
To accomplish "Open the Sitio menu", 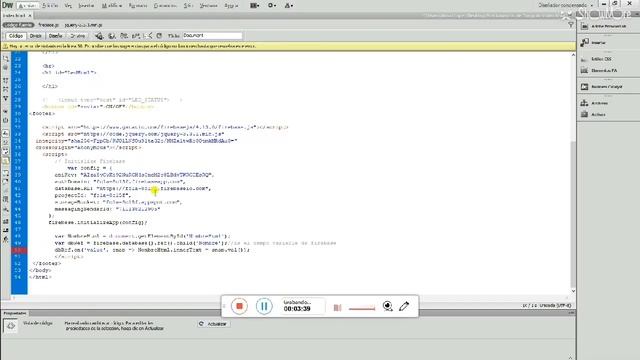I will [x=188, y=6].
